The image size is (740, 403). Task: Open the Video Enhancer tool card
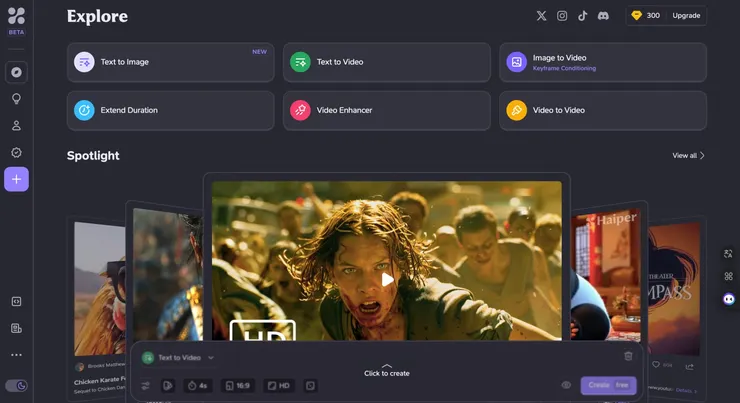(x=387, y=110)
